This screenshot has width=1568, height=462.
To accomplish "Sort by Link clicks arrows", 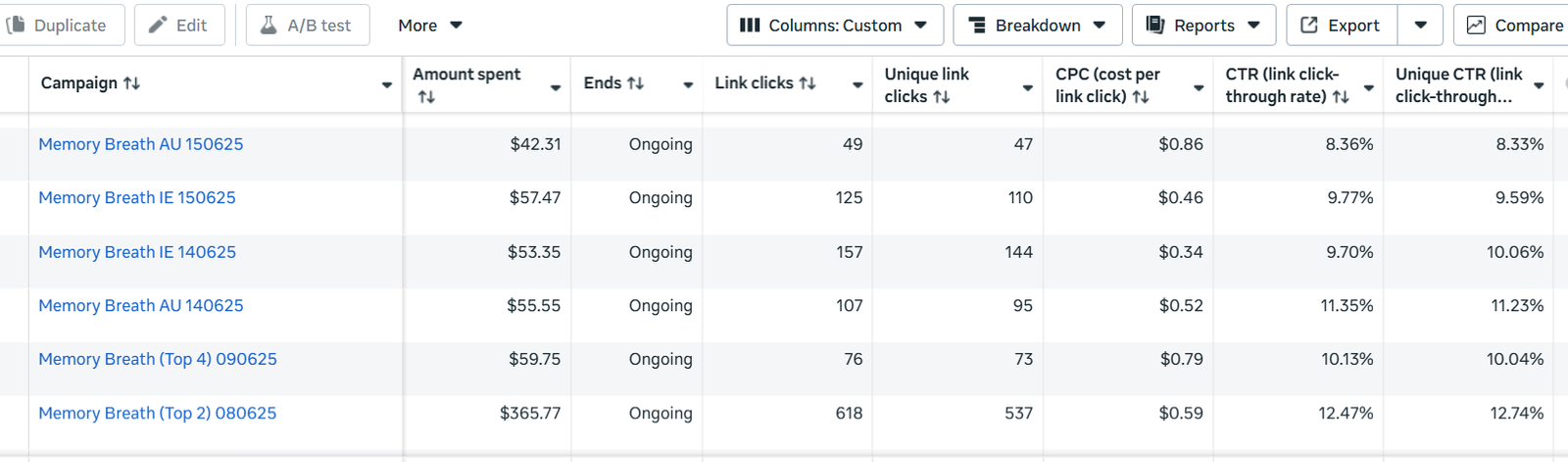I will (x=807, y=83).
